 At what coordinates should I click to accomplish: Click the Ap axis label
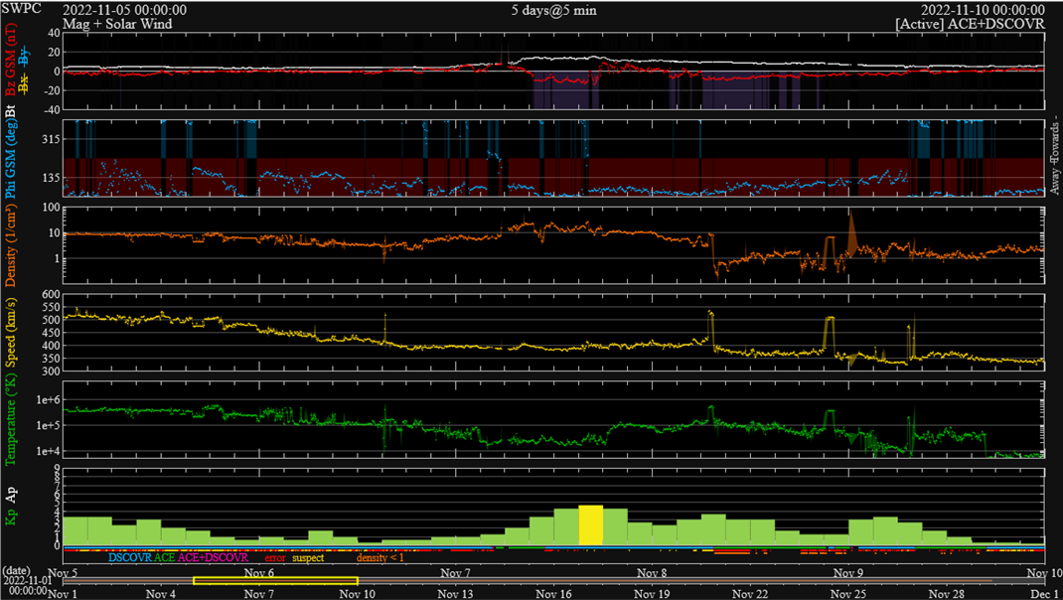click(11, 494)
